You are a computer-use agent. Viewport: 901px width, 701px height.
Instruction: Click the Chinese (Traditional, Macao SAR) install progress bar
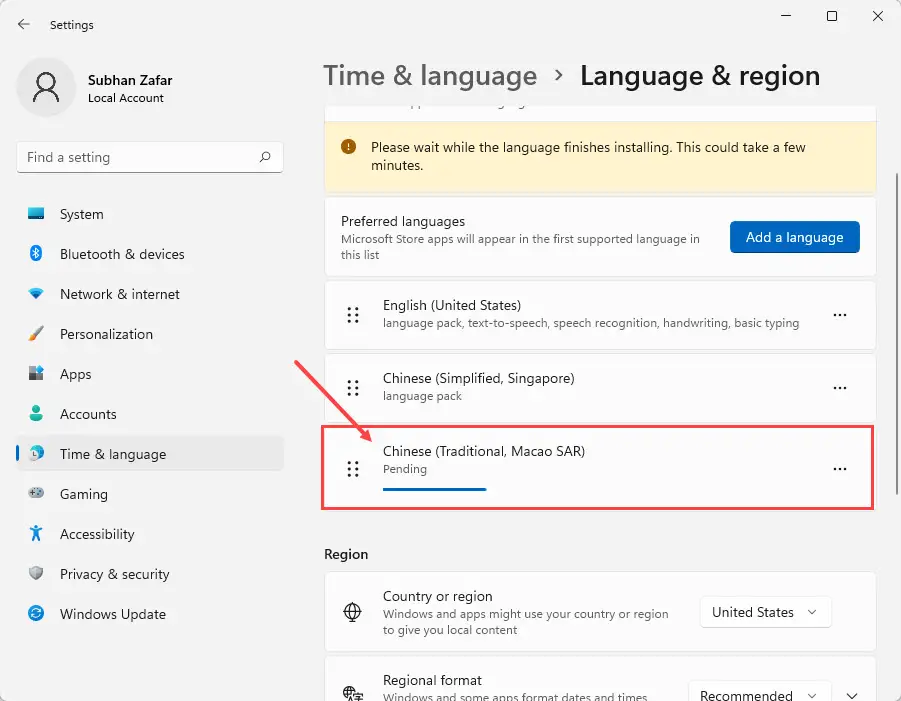pyautogui.click(x=434, y=489)
